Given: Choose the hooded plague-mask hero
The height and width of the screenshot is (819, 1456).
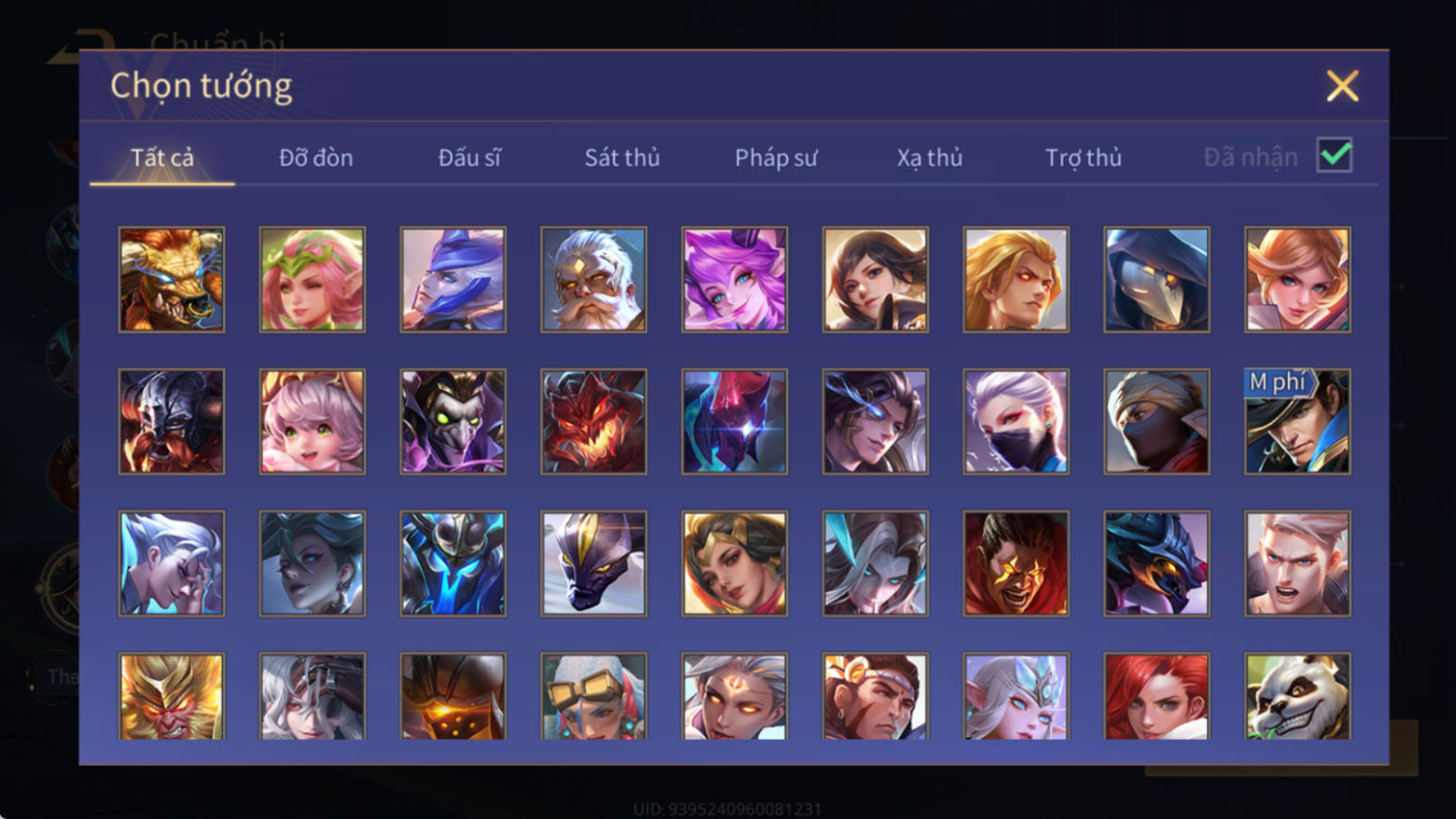Looking at the screenshot, I should pyautogui.click(x=1157, y=279).
